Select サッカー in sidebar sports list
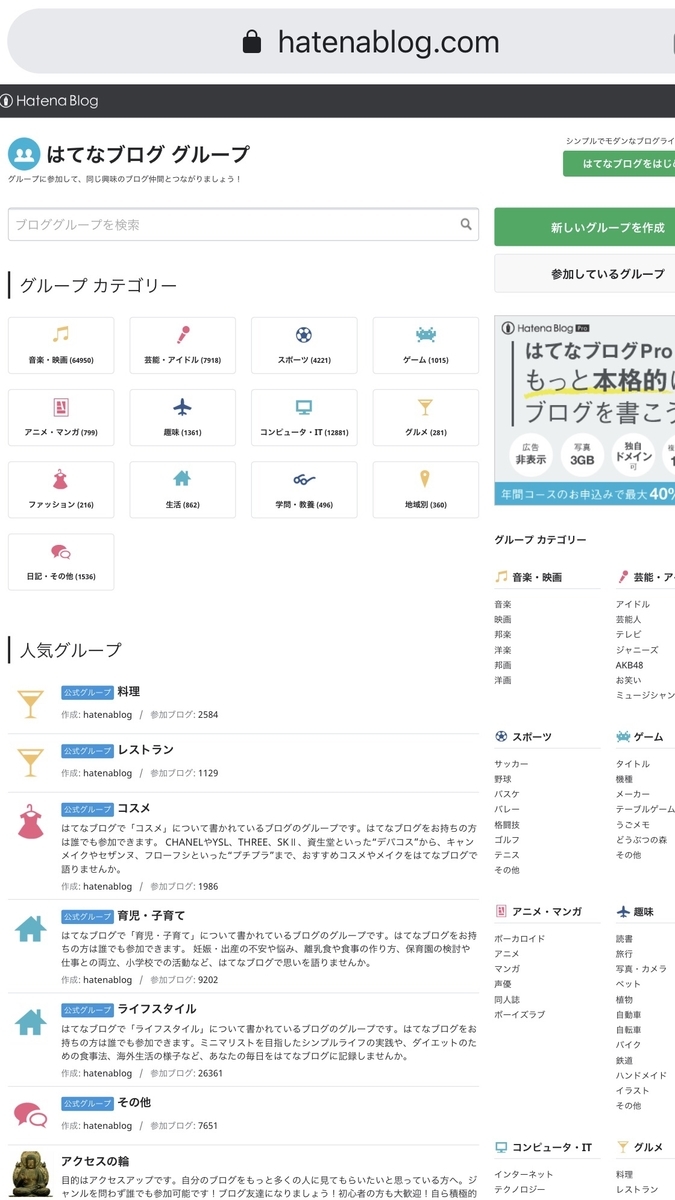Image resolution: width=675 pixels, height=1200 pixels. [x=511, y=764]
